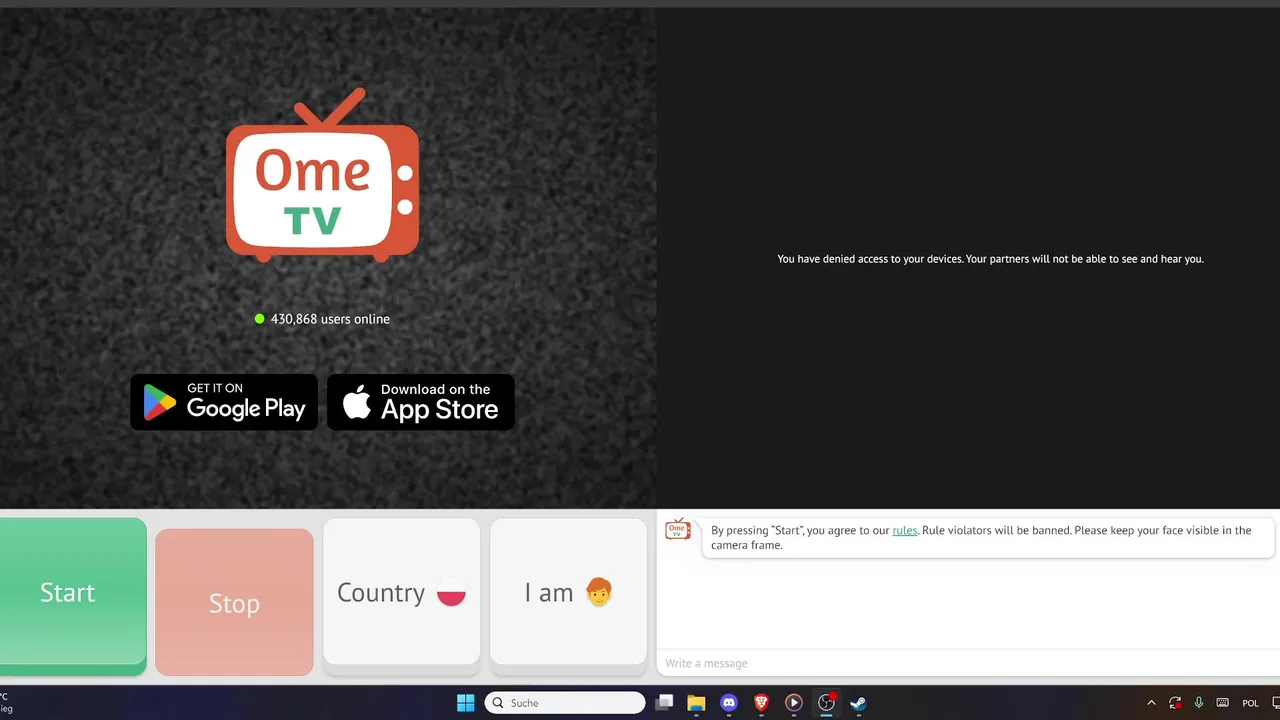Click the denied device access message
This screenshot has height=720, width=1280.
pos(990,259)
